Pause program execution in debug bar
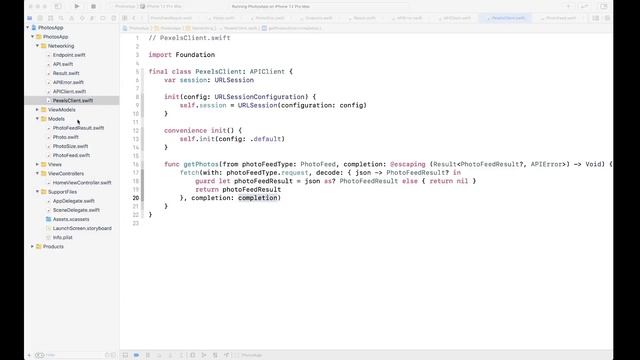This screenshot has width=640, height=360. point(148,355)
